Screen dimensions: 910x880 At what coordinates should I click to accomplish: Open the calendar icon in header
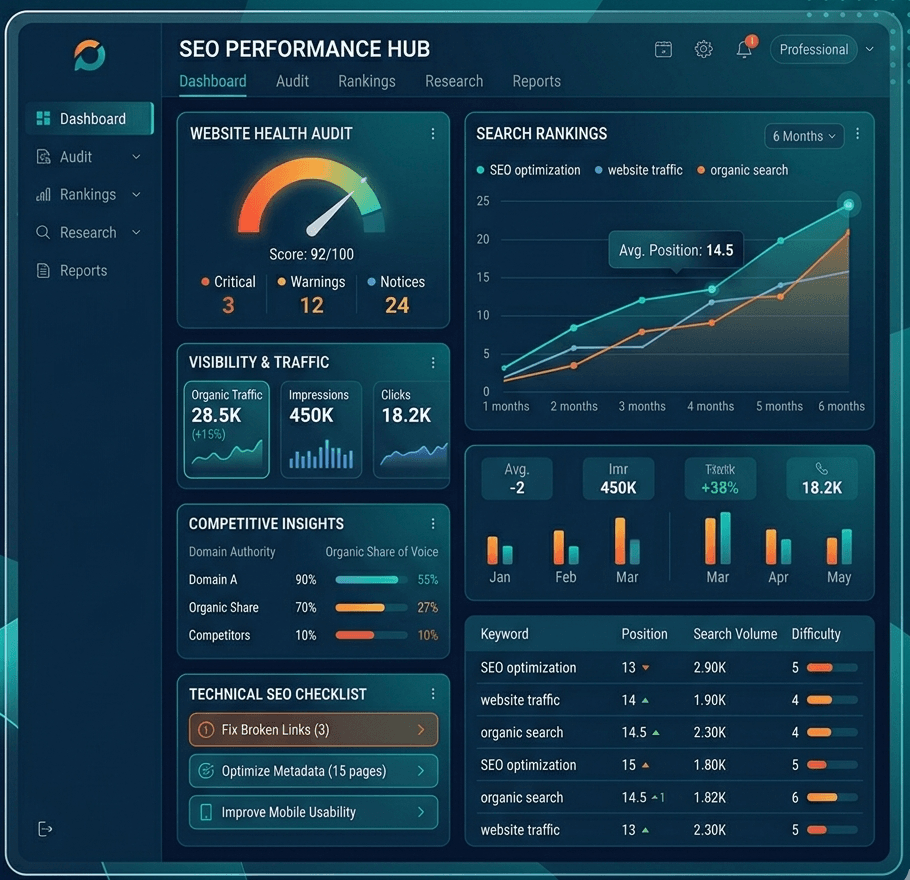coord(663,49)
